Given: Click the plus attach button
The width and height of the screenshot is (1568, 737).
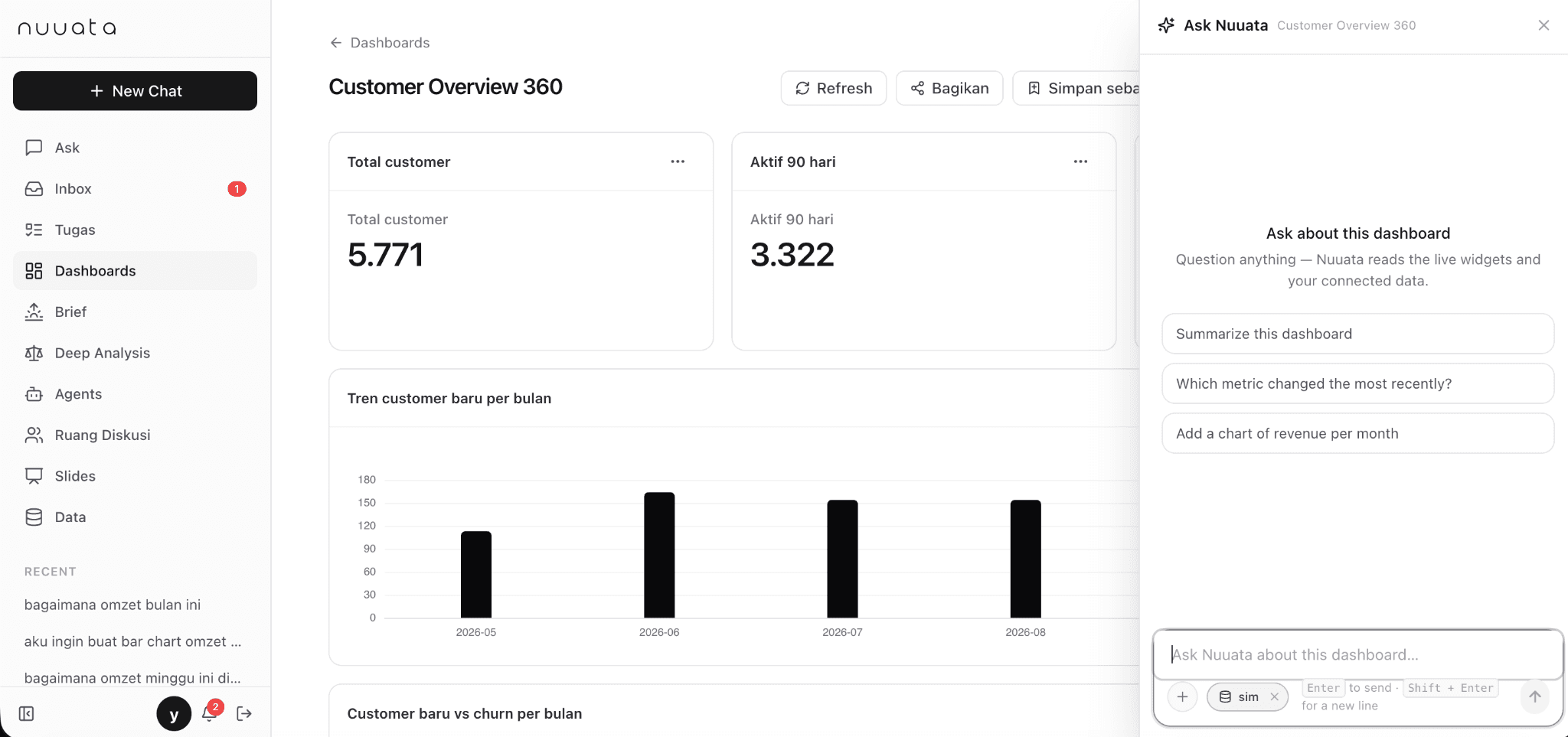Looking at the screenshot, I should pyautogui.click(x=1183, y=697).
